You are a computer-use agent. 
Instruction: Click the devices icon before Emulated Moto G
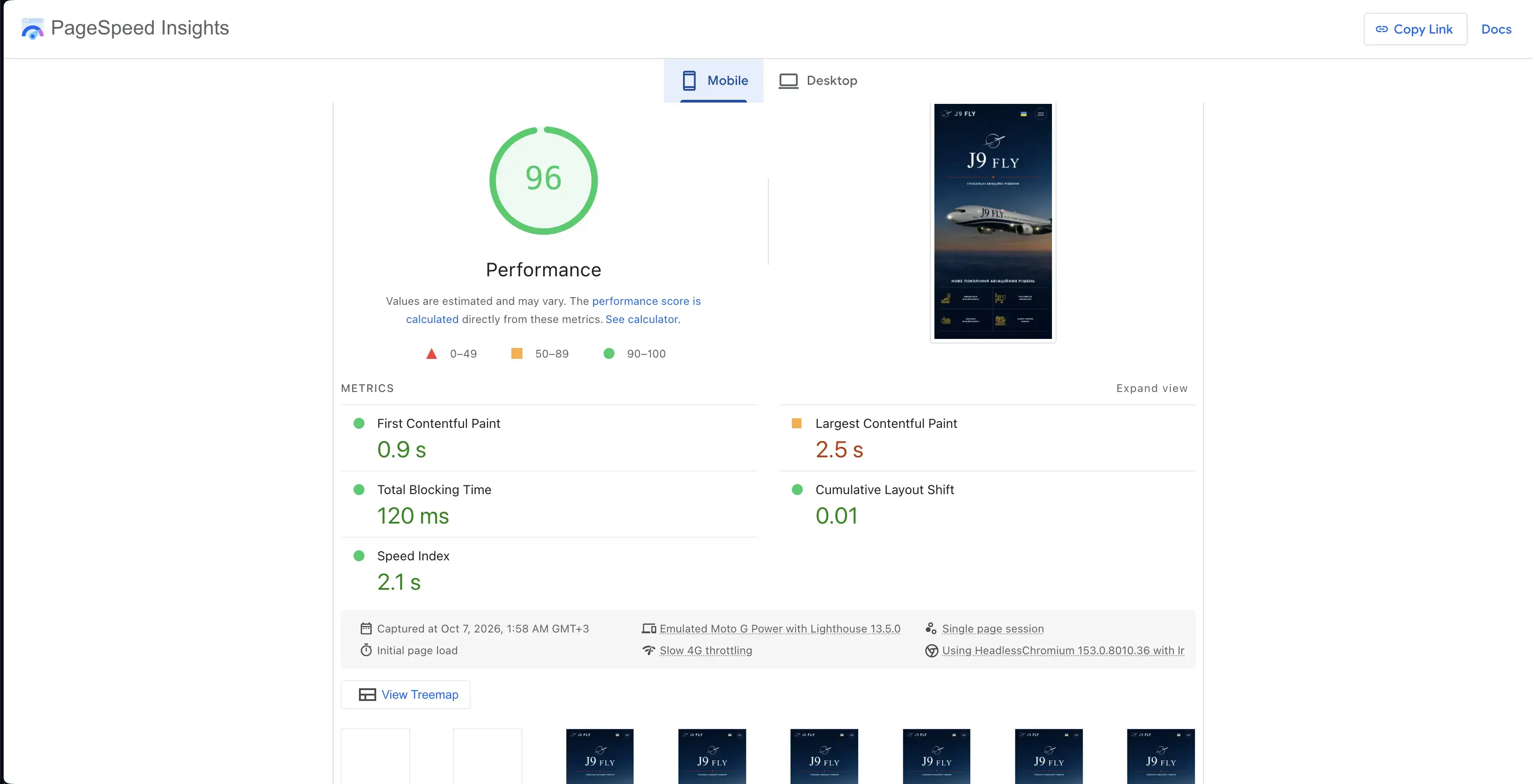click(649, 629)
